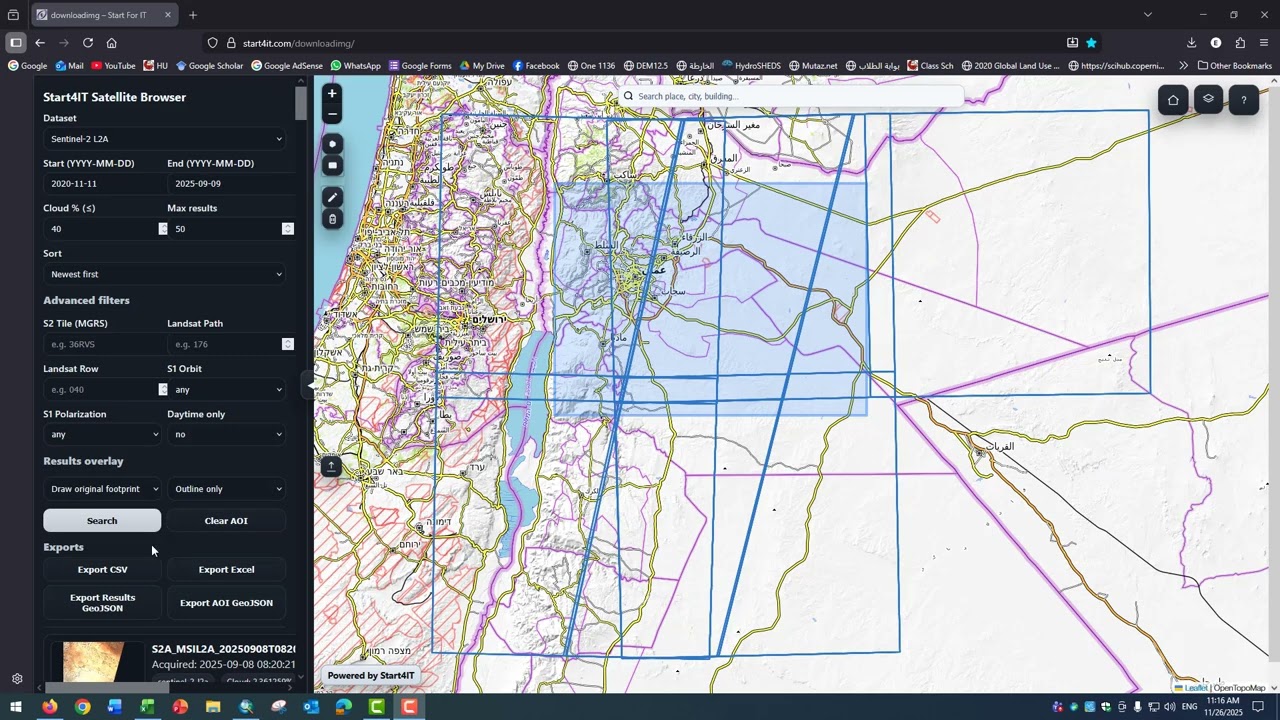Open Excel from the taskbar

(147, 707)
